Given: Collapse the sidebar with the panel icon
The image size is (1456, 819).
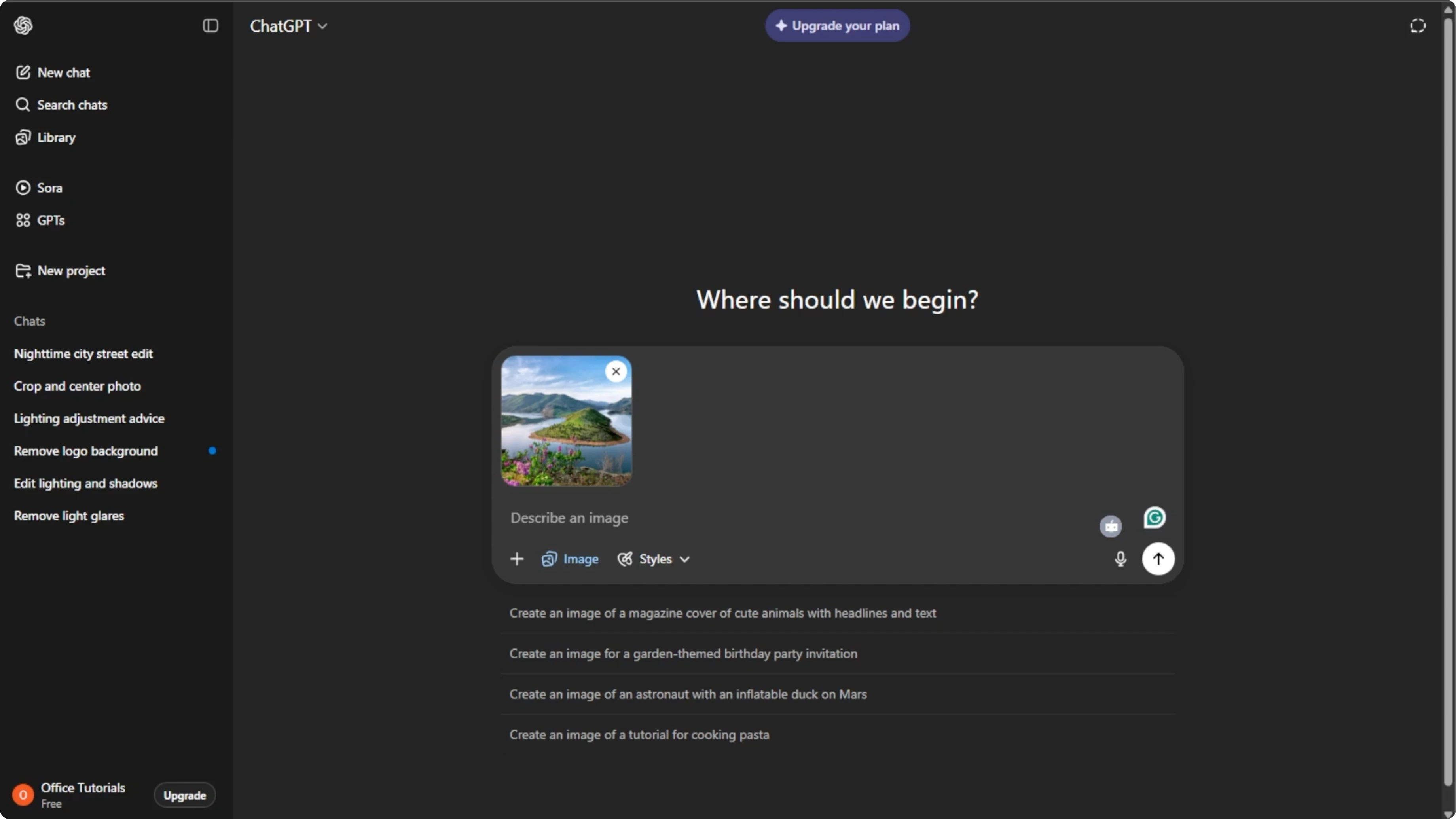Looking at the screenshot, I should coord(210,25).
